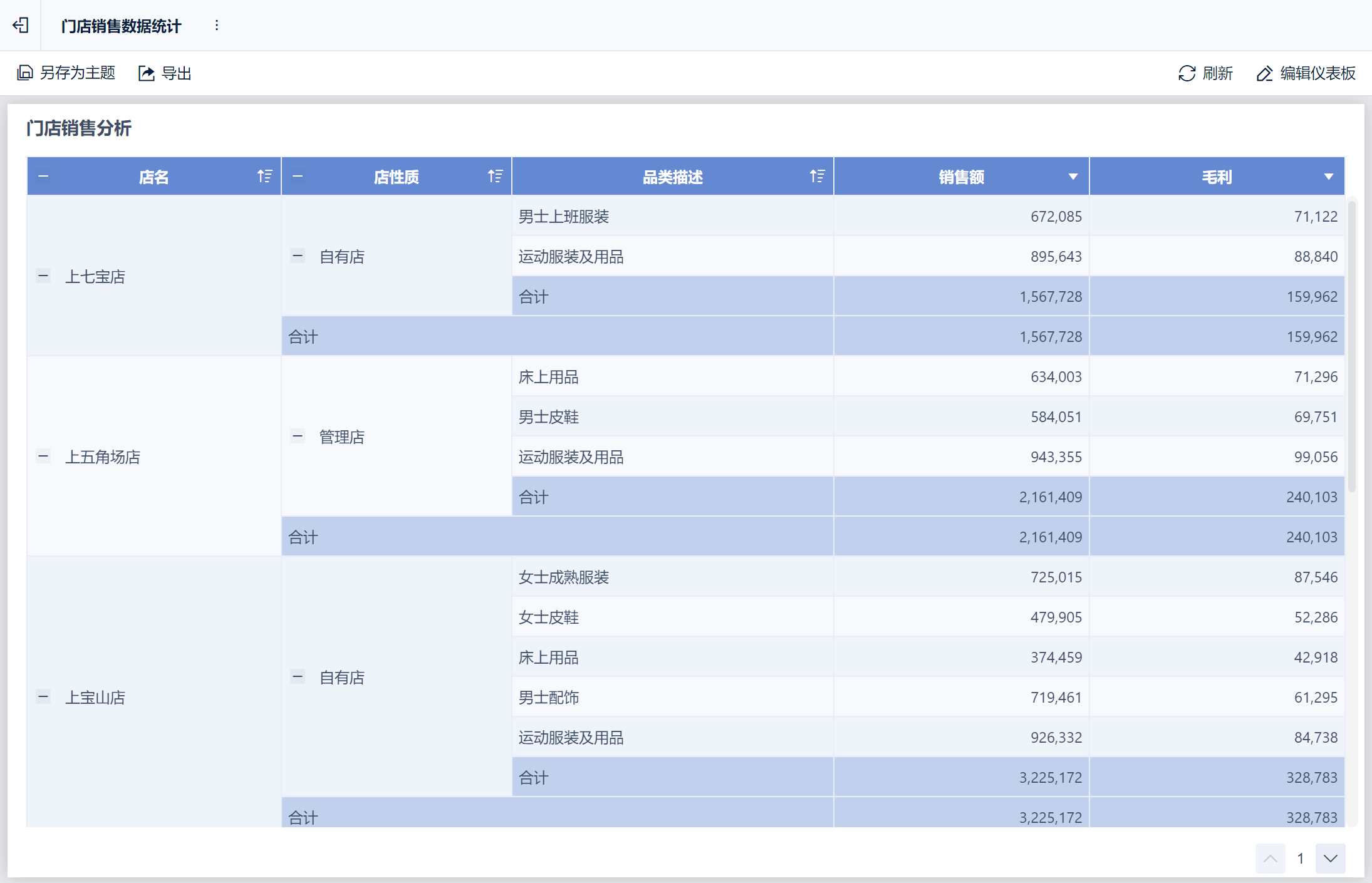Collapse the 上宝山店 row group
Viewport: 1372px width, 883px height.
pos(43,696)
